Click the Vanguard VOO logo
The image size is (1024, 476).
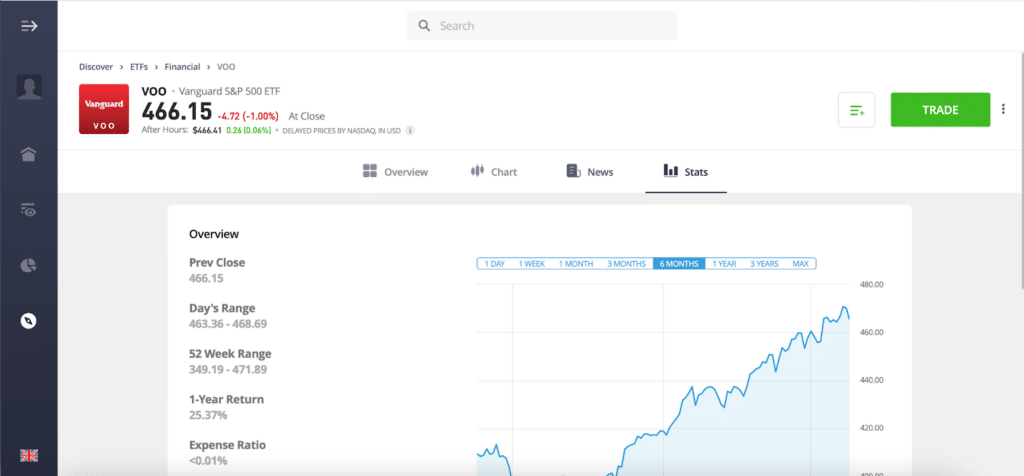(104, 109)
